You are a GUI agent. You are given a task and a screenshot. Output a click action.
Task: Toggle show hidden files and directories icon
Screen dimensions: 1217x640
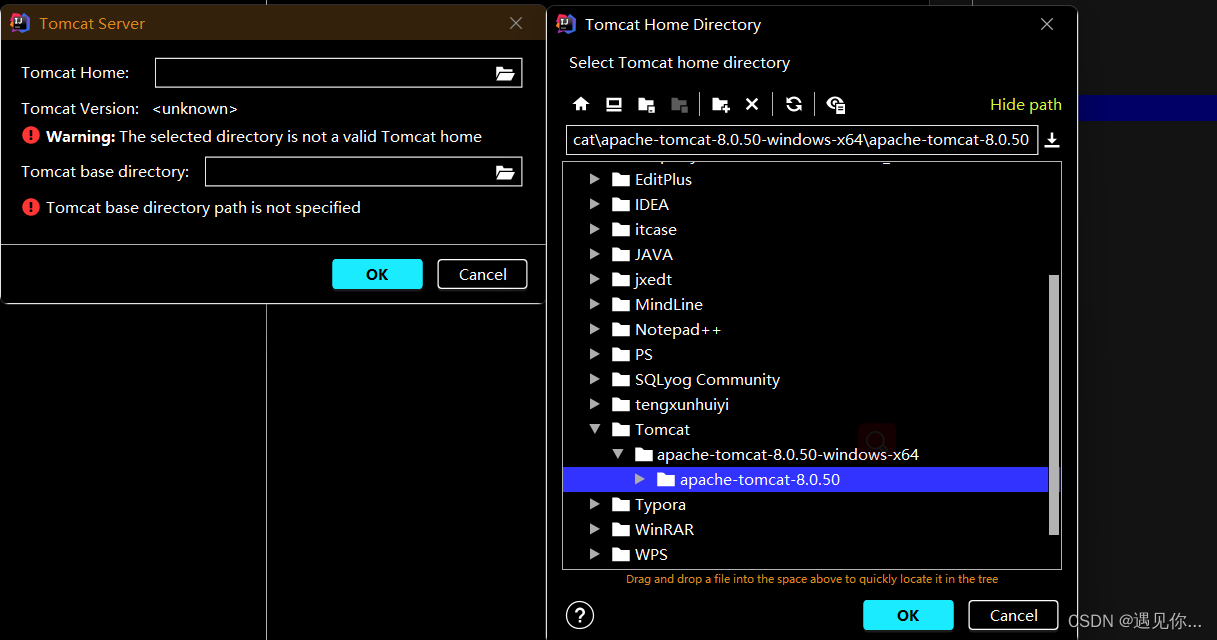[836, 104]
